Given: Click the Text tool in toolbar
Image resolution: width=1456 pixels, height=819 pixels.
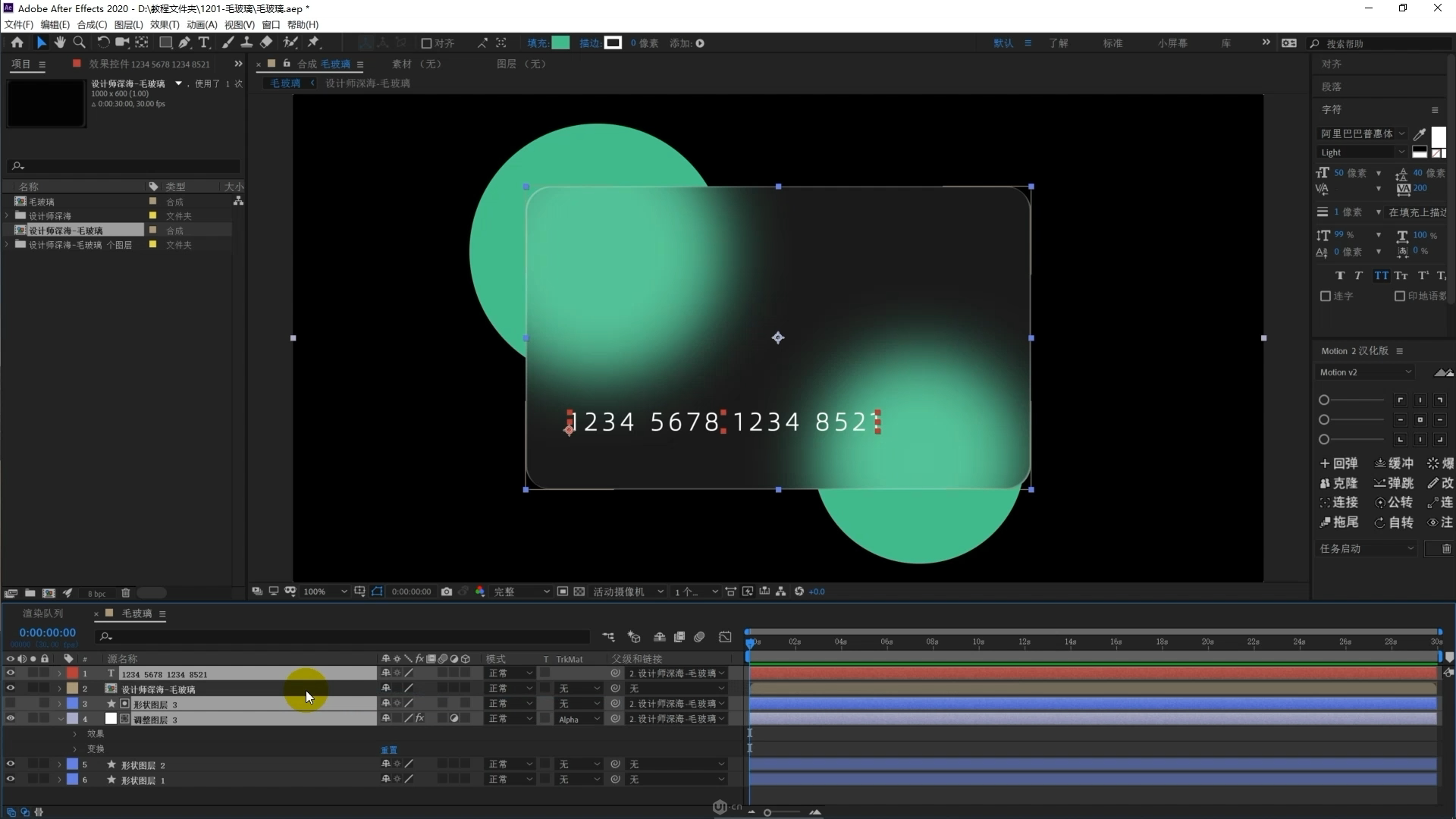Looking at the screenshot, I should click(203, 42).
